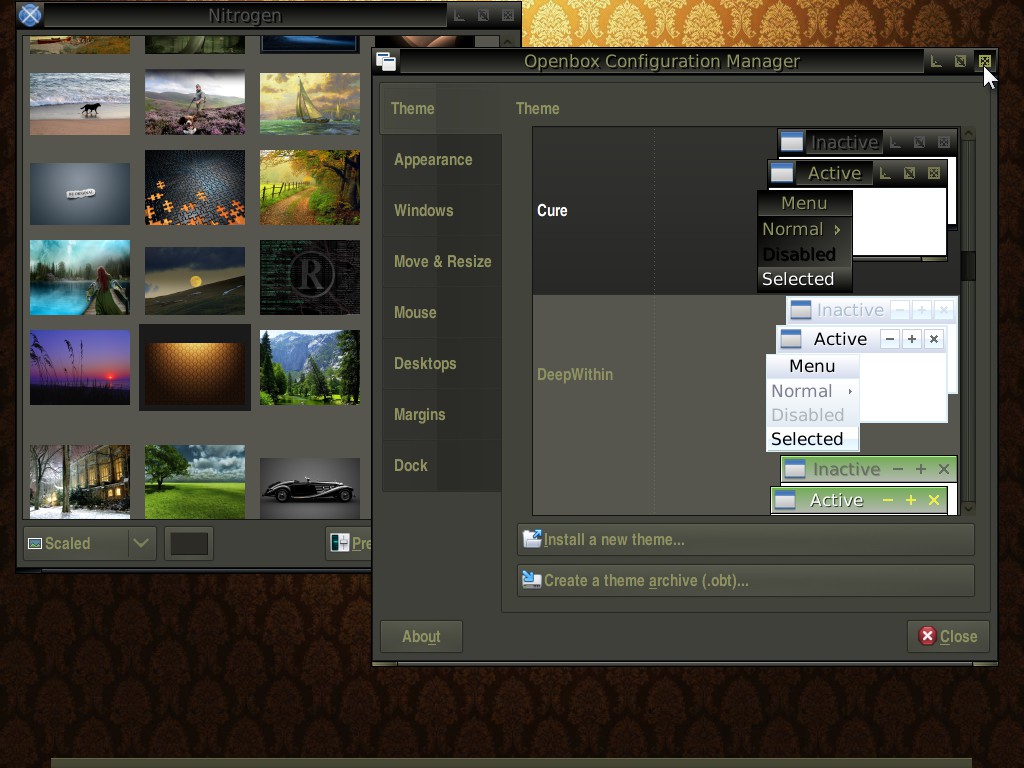Screen dimensions: 1024x768
Task: Click Install a new theme button
Action: point(746,539)
